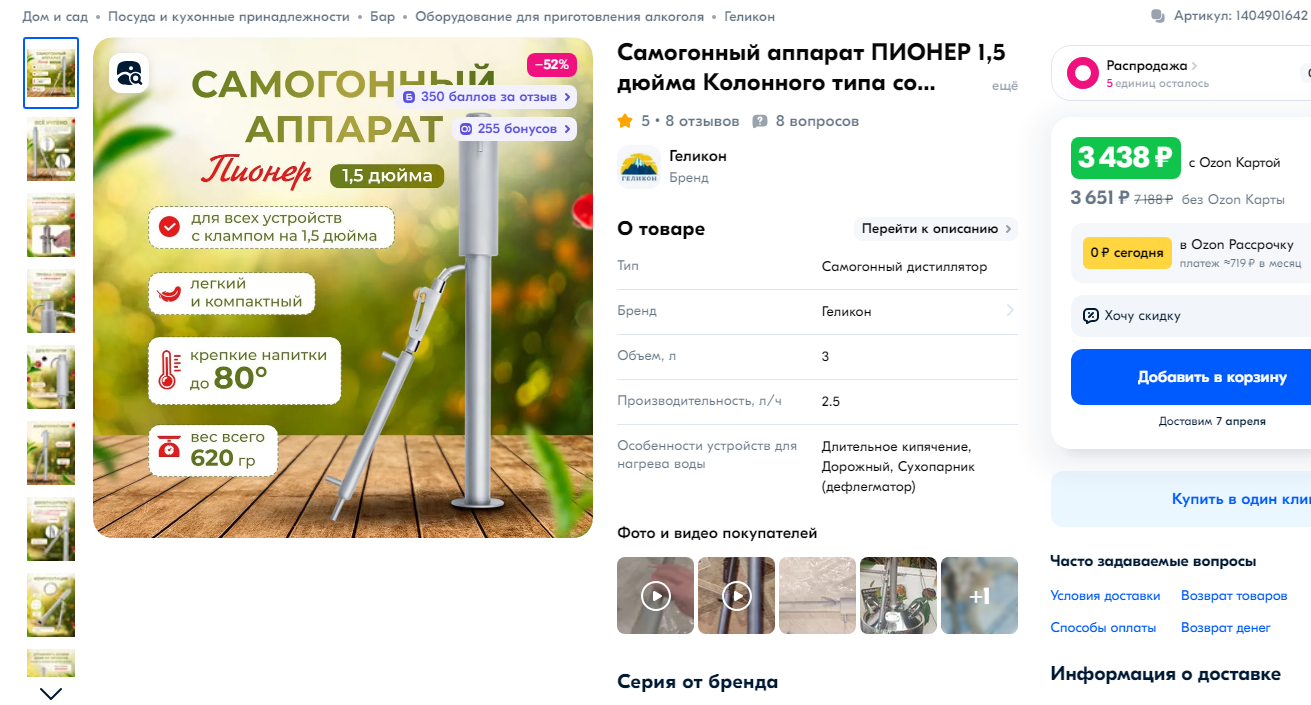Select the seventh product gallery thumbnail

(x=51, y=529)
